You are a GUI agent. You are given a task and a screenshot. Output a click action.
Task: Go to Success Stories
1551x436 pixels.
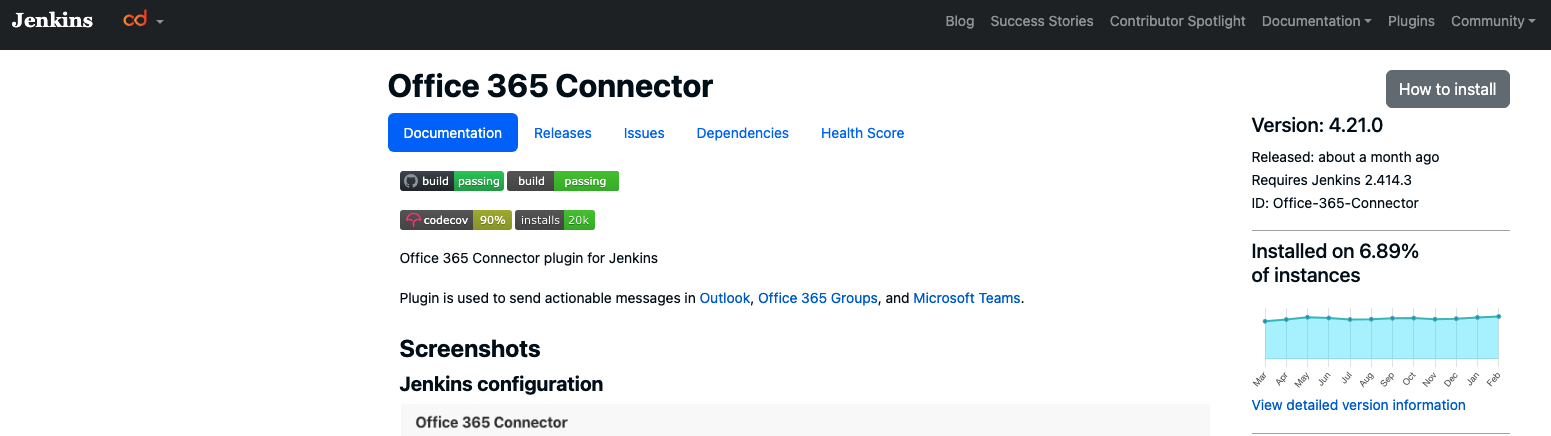click(1041, 21)
